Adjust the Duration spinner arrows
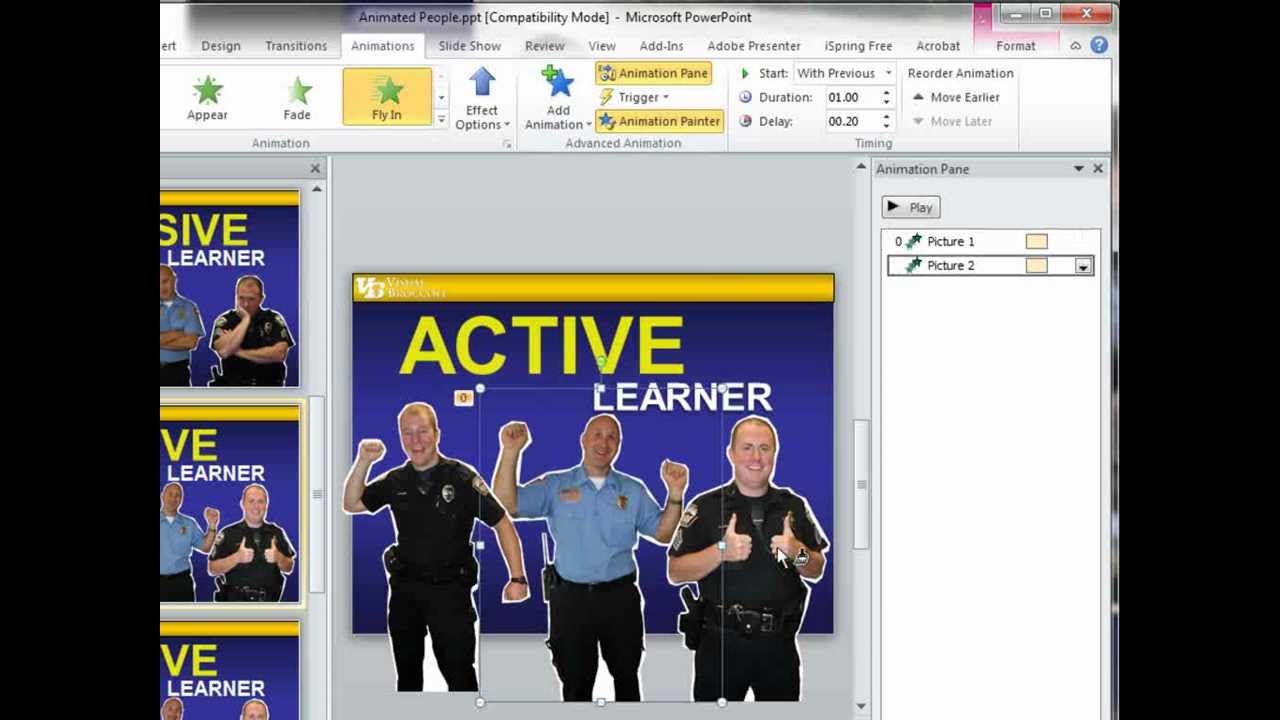This screenshot has height=720, width=1280. [x=886, y=97]
